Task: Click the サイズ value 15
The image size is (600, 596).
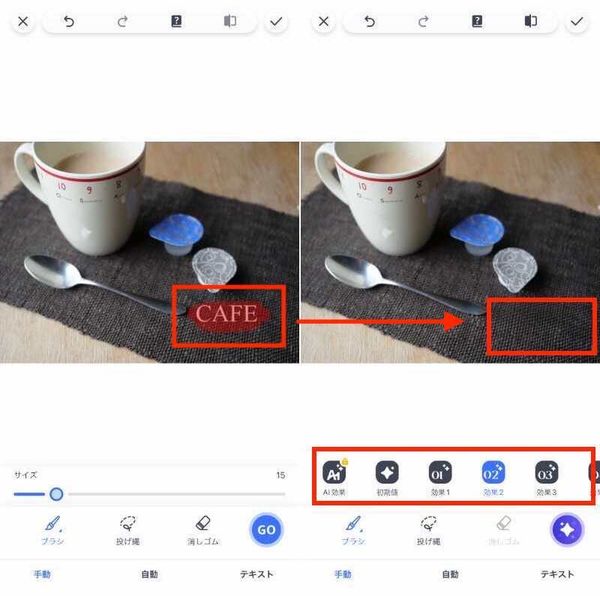Action: 280,475
